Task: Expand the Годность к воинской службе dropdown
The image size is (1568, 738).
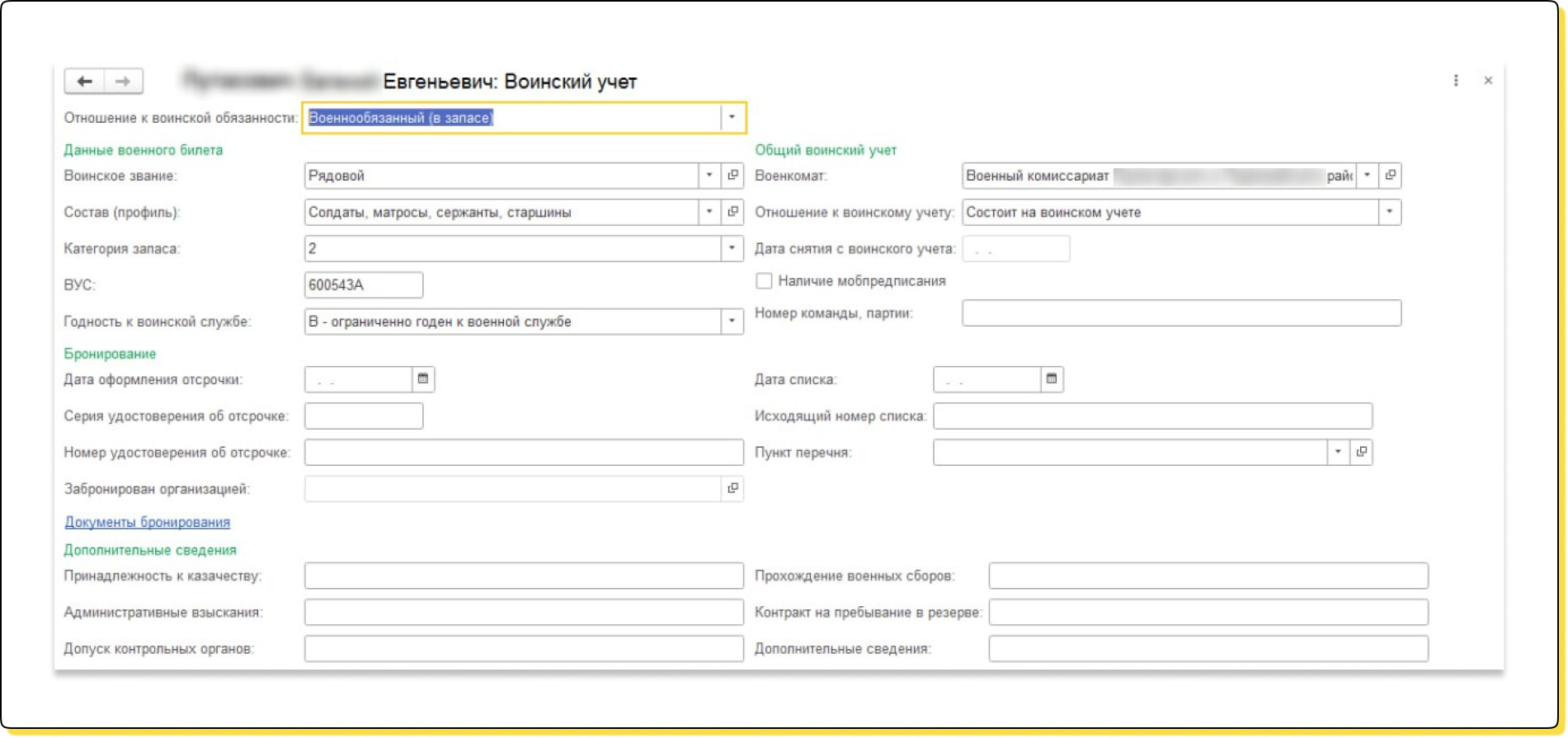Action: point(732,322)
